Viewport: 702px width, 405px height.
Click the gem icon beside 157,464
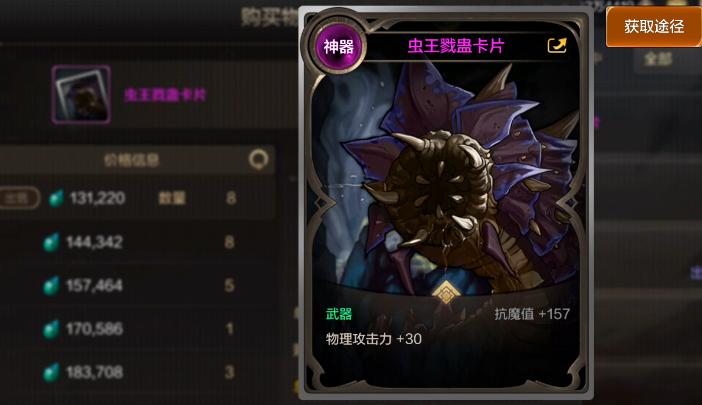51,286
